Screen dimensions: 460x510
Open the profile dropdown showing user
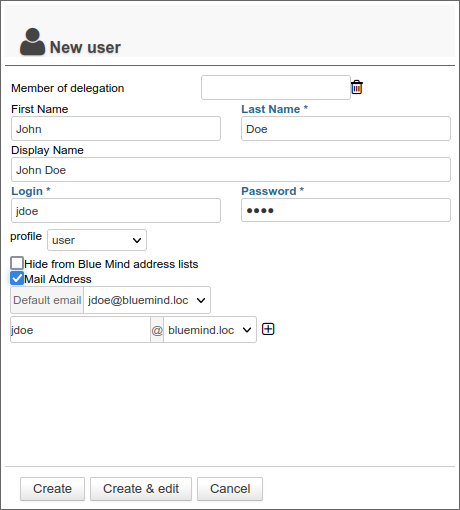[97, 240]
